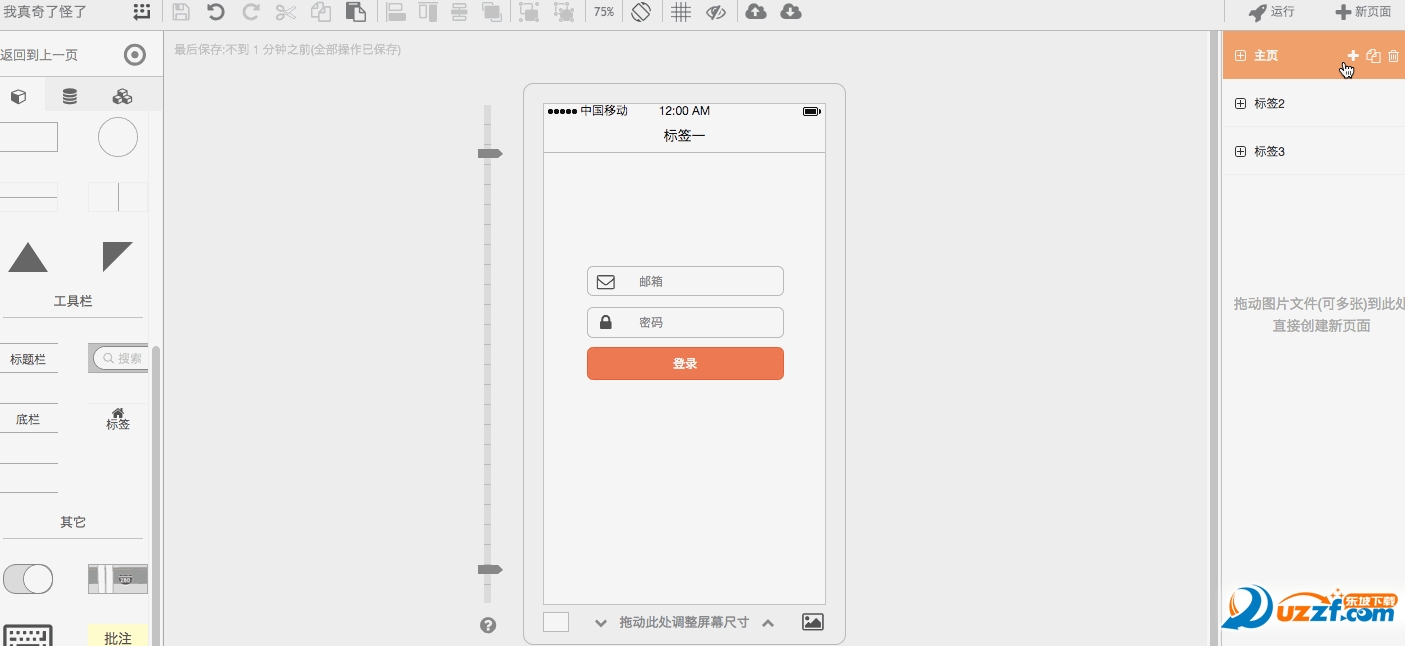Open the 75% zoom level dropdown
The height and width of the screenshot is (646, 1405).
(604, 12)
